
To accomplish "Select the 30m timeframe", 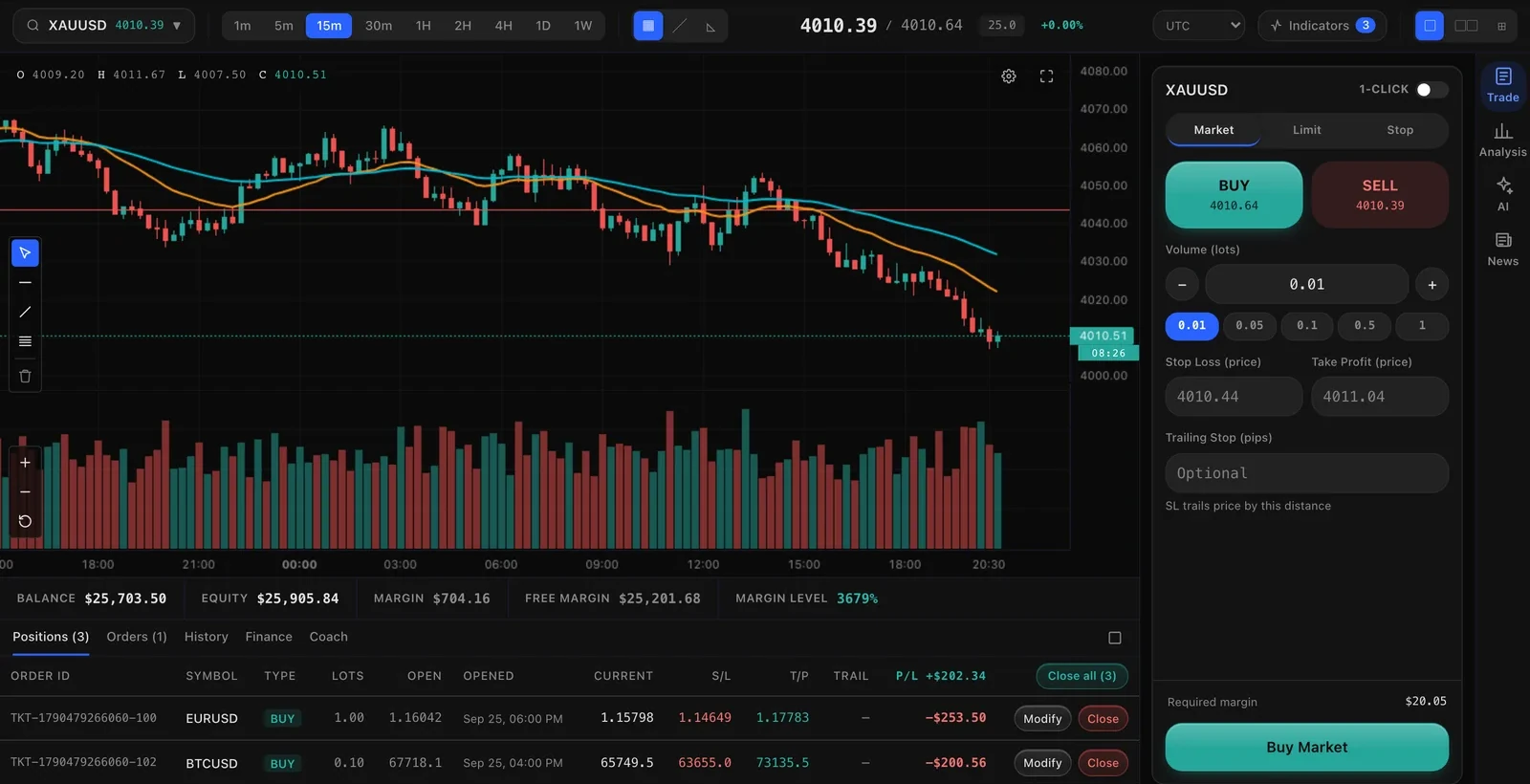I will [x=379, y=26].
